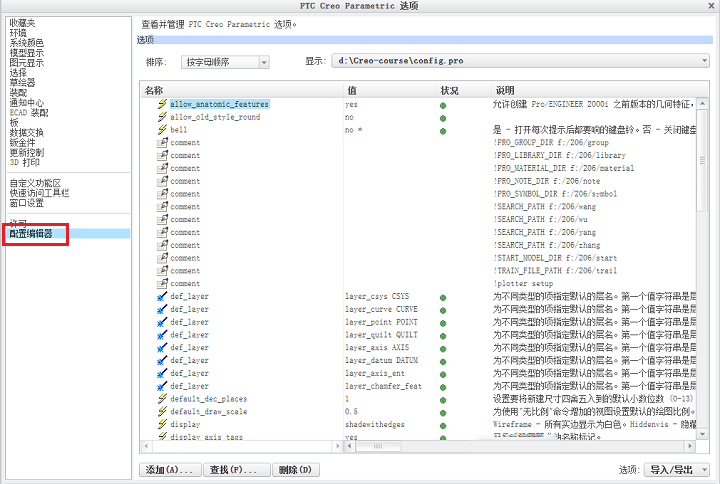Screen dimensions: 720x484
Task: Click the lightning icon beside default_dec_places
Action: (x=162, y=399)
